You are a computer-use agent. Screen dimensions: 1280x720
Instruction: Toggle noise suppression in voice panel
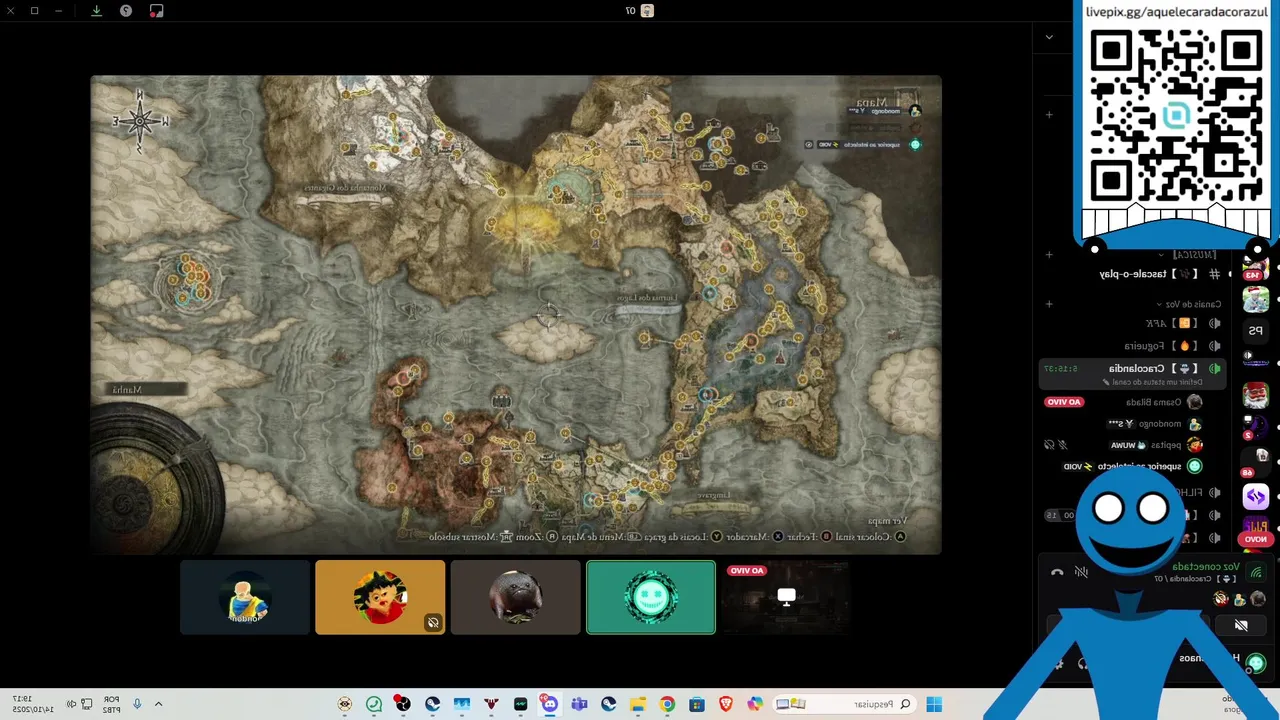[x=1081, y=572]
